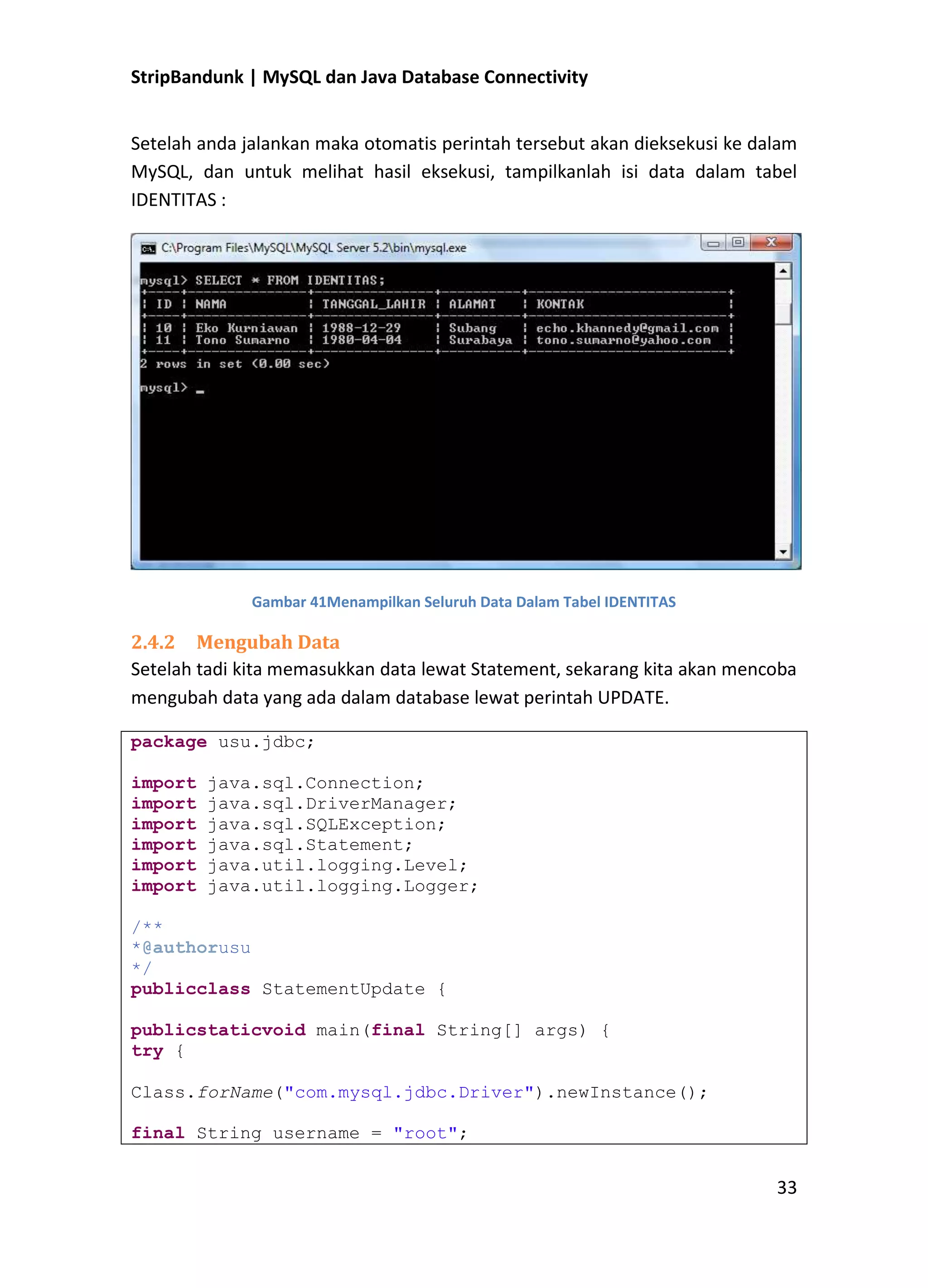Click the NAMA column header
The width and height of the screenshot is (928, 1288).
pos(211,304)
